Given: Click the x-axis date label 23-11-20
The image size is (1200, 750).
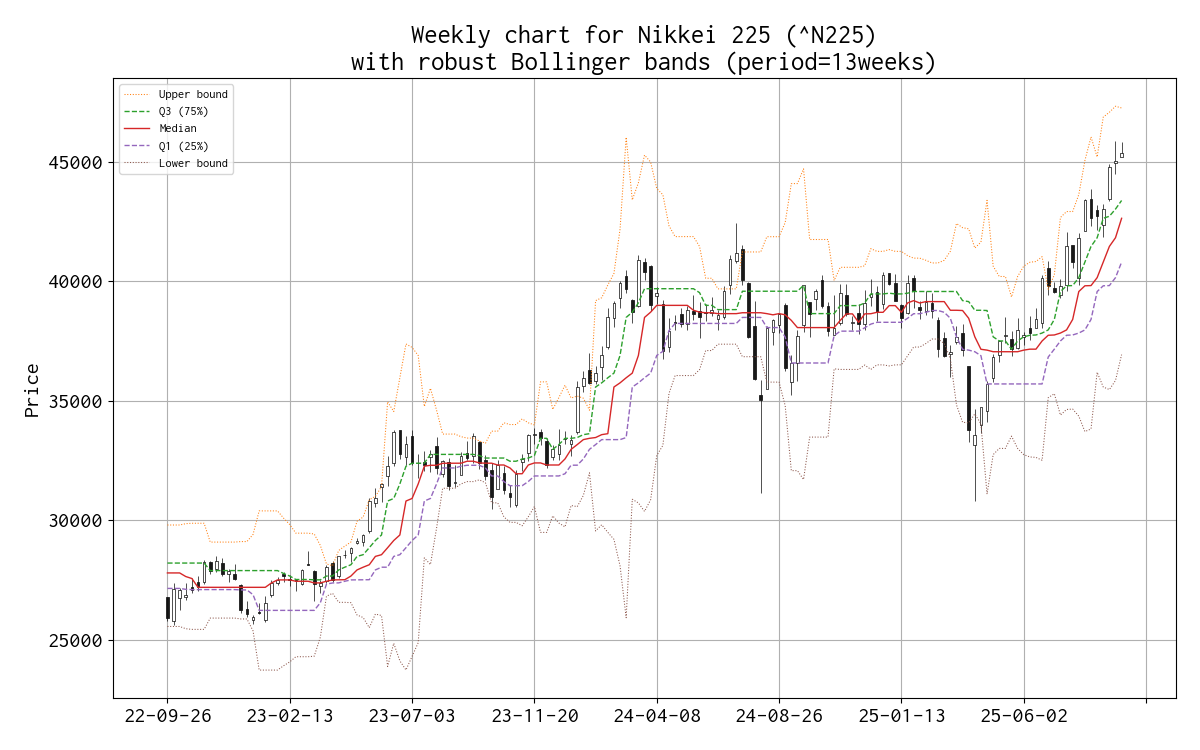Looking at the screenshot, I should (x=534, y=717).
